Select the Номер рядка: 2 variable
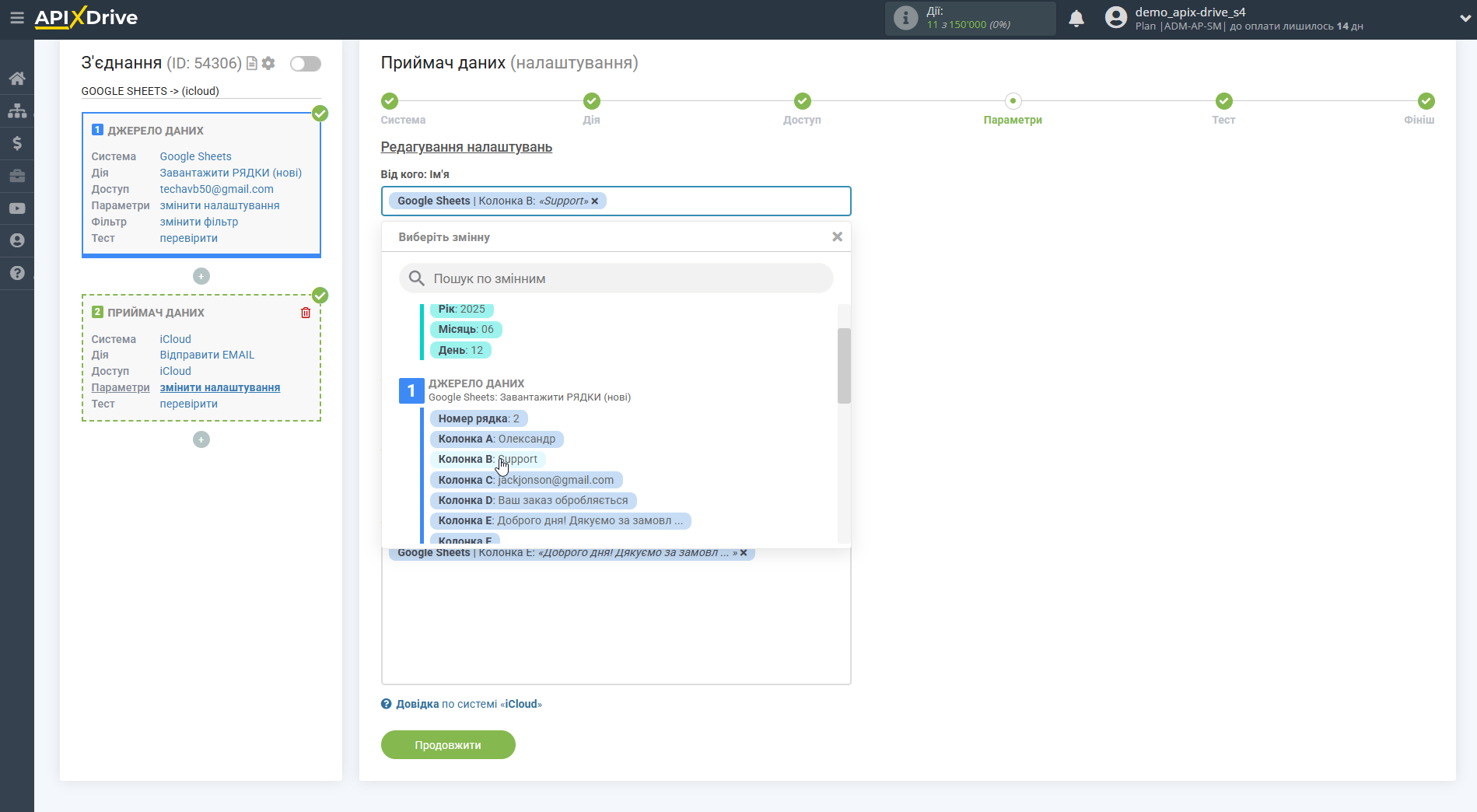Viewport: 1477px width, 812px height. click(x=478, y=418)
